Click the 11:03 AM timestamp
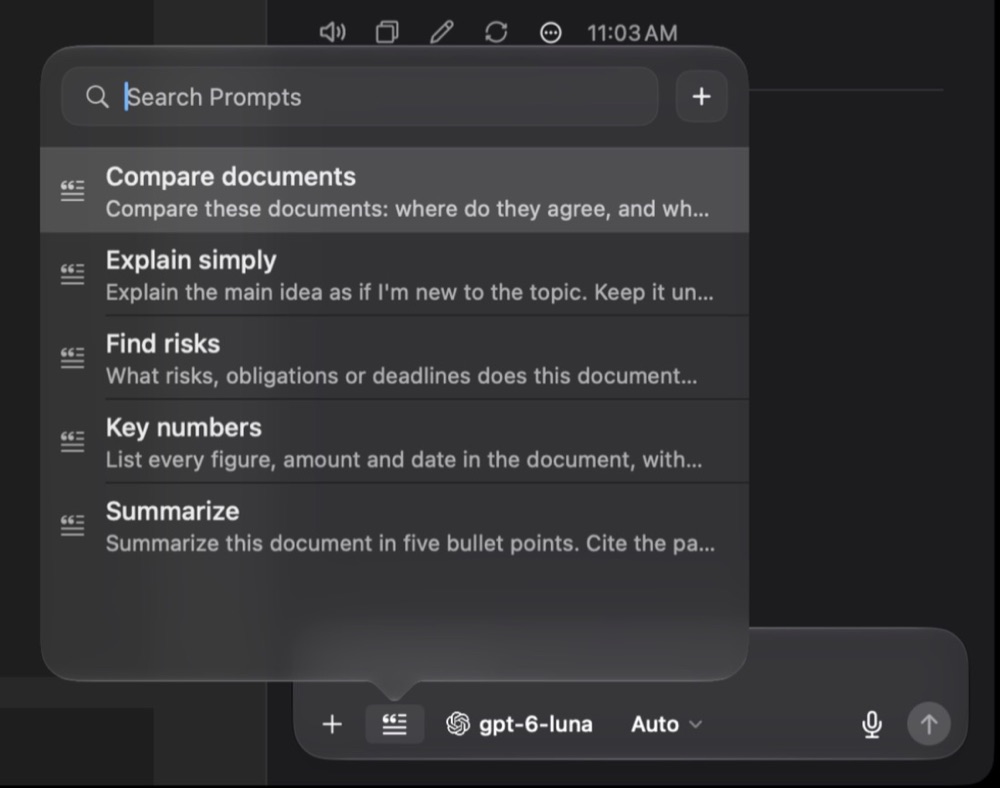 632,33
